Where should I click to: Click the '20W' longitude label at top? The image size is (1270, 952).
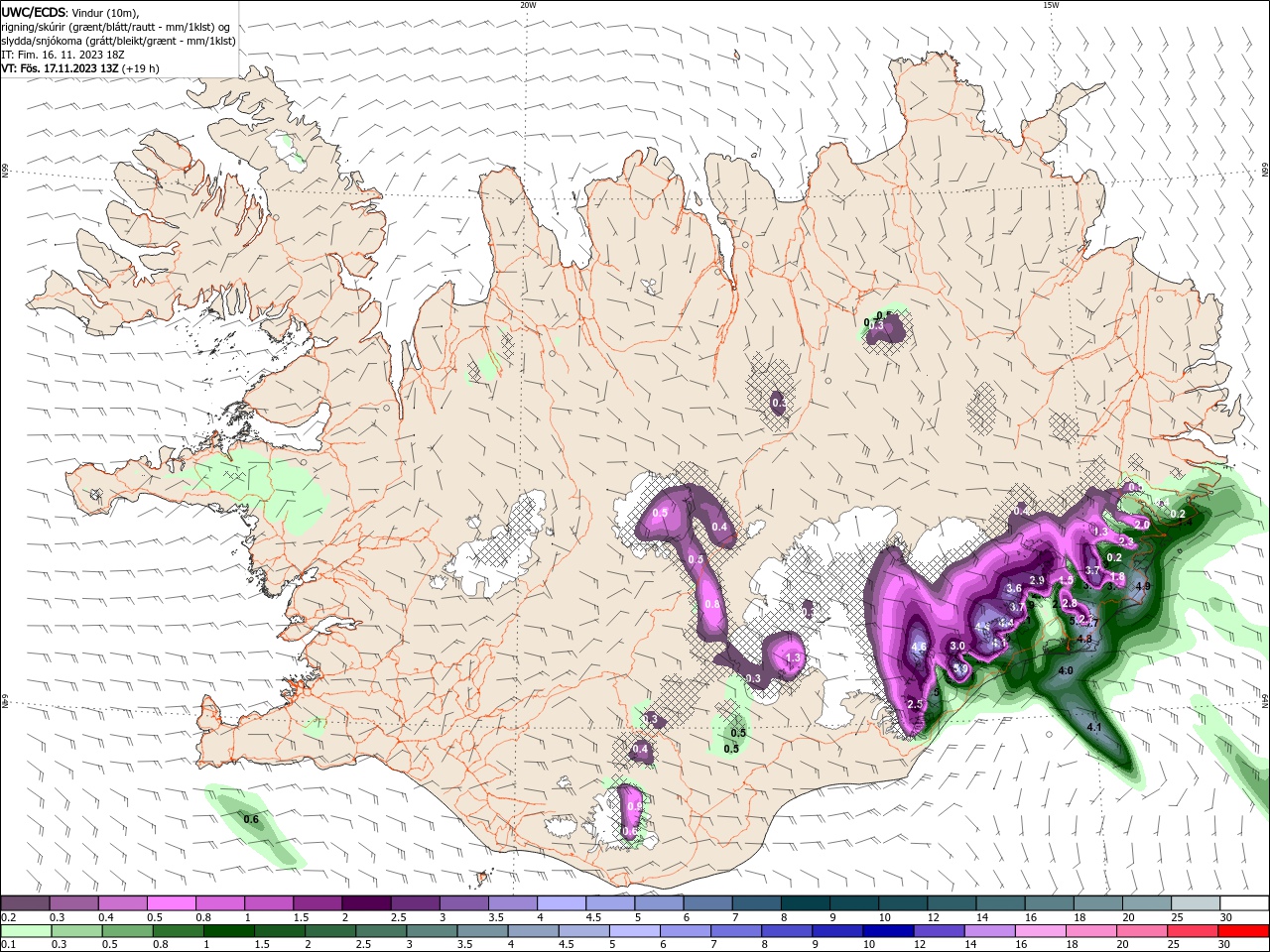pyautogui.click(x=528, y=4)
